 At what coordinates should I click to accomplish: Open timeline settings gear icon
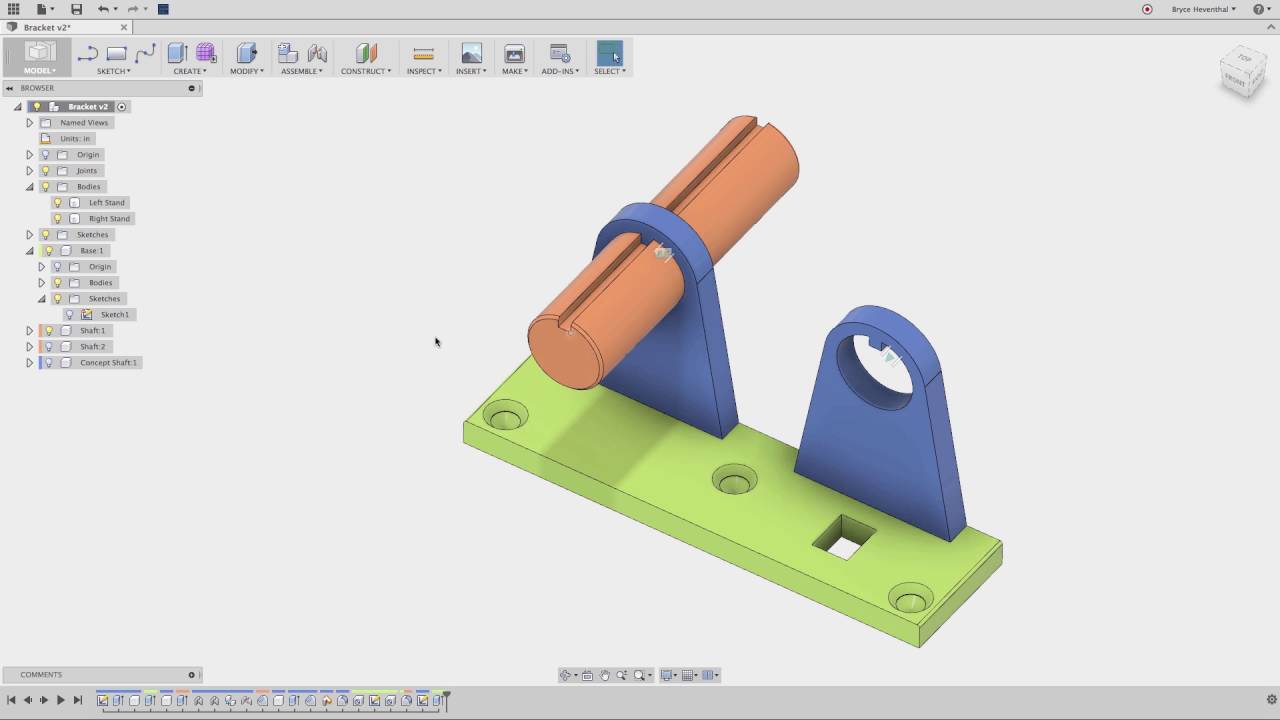pyautogui.click(x=1272, y=700)
